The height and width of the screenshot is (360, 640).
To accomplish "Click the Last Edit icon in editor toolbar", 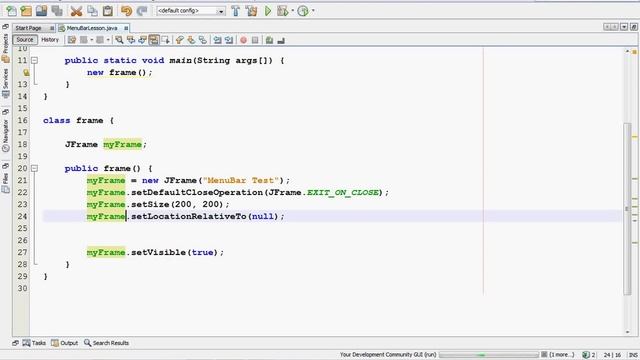I will [x=72, y=40].
